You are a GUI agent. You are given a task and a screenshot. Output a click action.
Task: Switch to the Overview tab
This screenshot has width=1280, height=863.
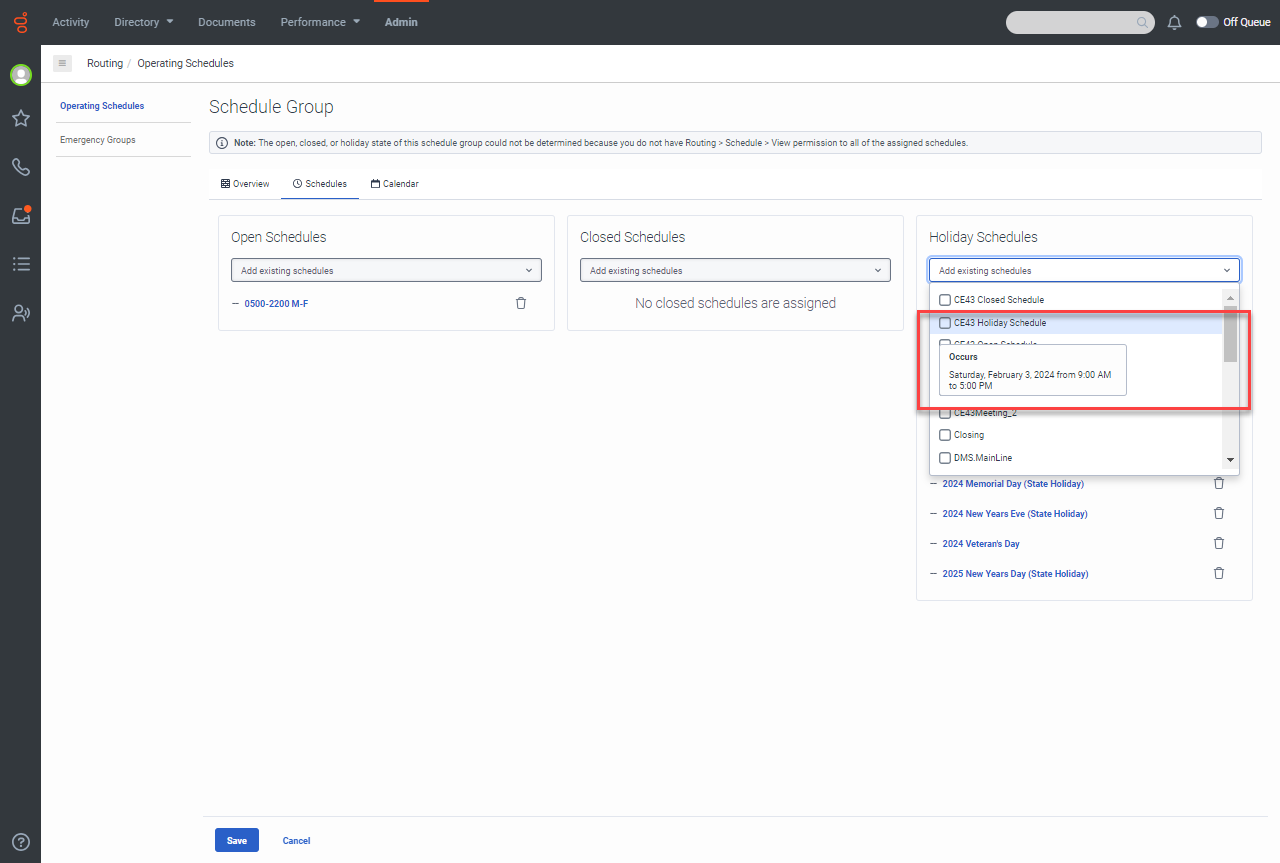point(245,184)
